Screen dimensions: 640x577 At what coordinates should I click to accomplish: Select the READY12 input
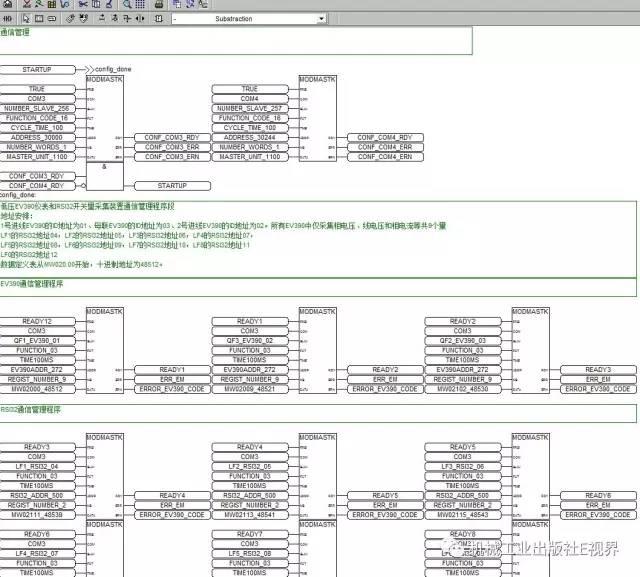(37, 321)
